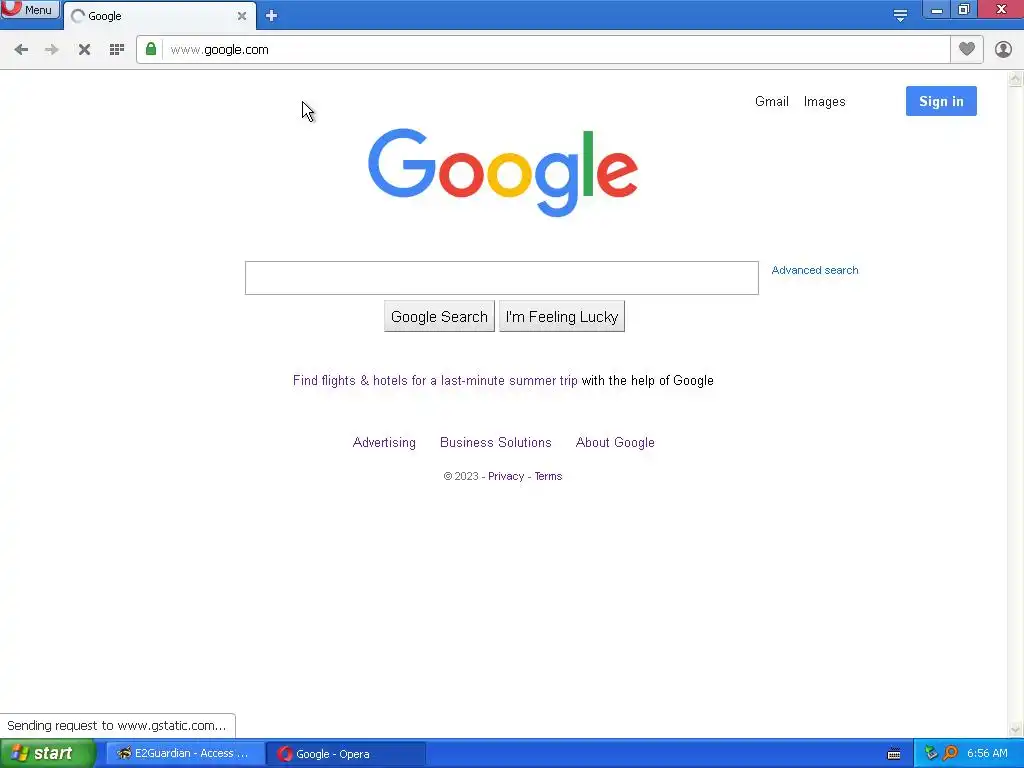Open the Business Solutions link
1024x768 pixels.
[496, 443]
